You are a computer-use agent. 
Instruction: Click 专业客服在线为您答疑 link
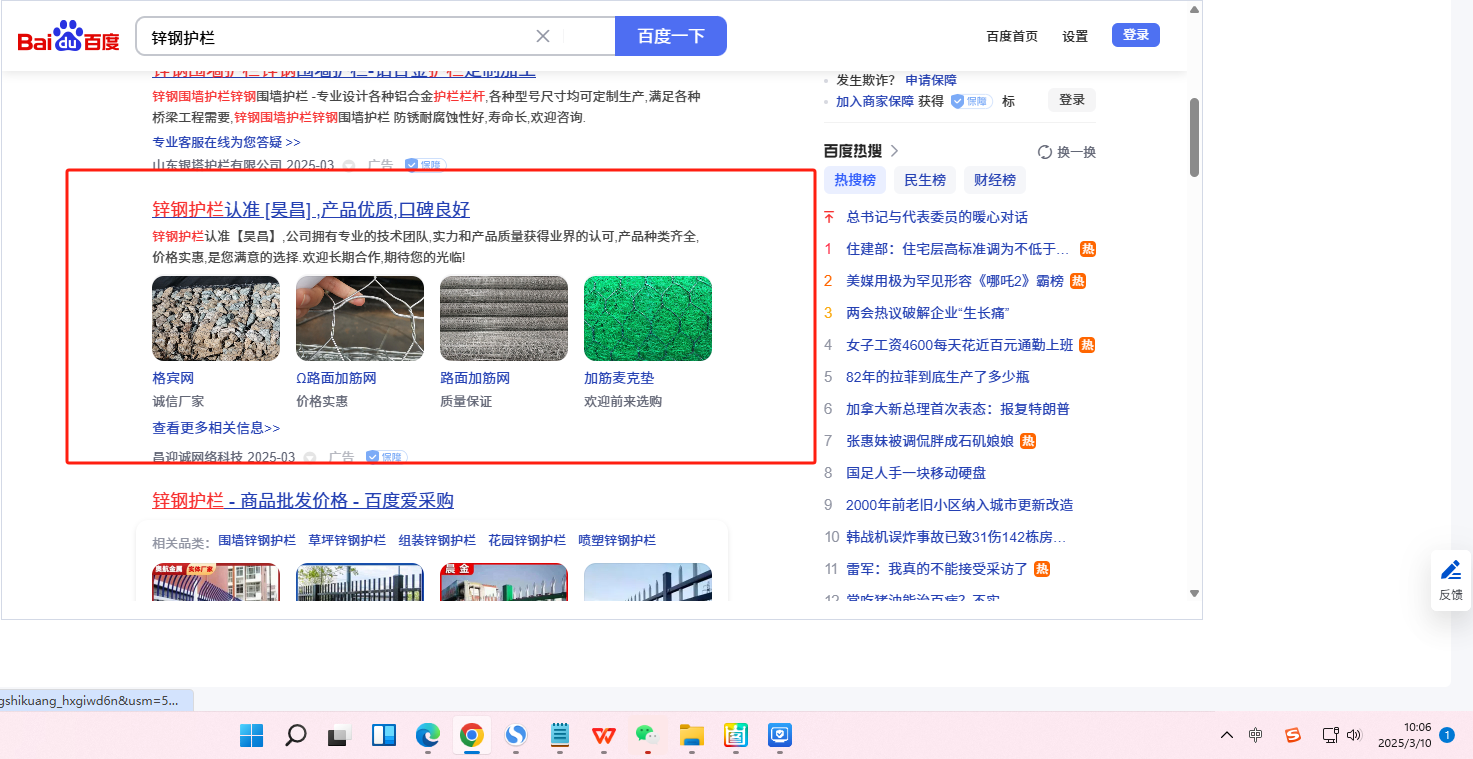pyautogui.click(x=226, y=142)
